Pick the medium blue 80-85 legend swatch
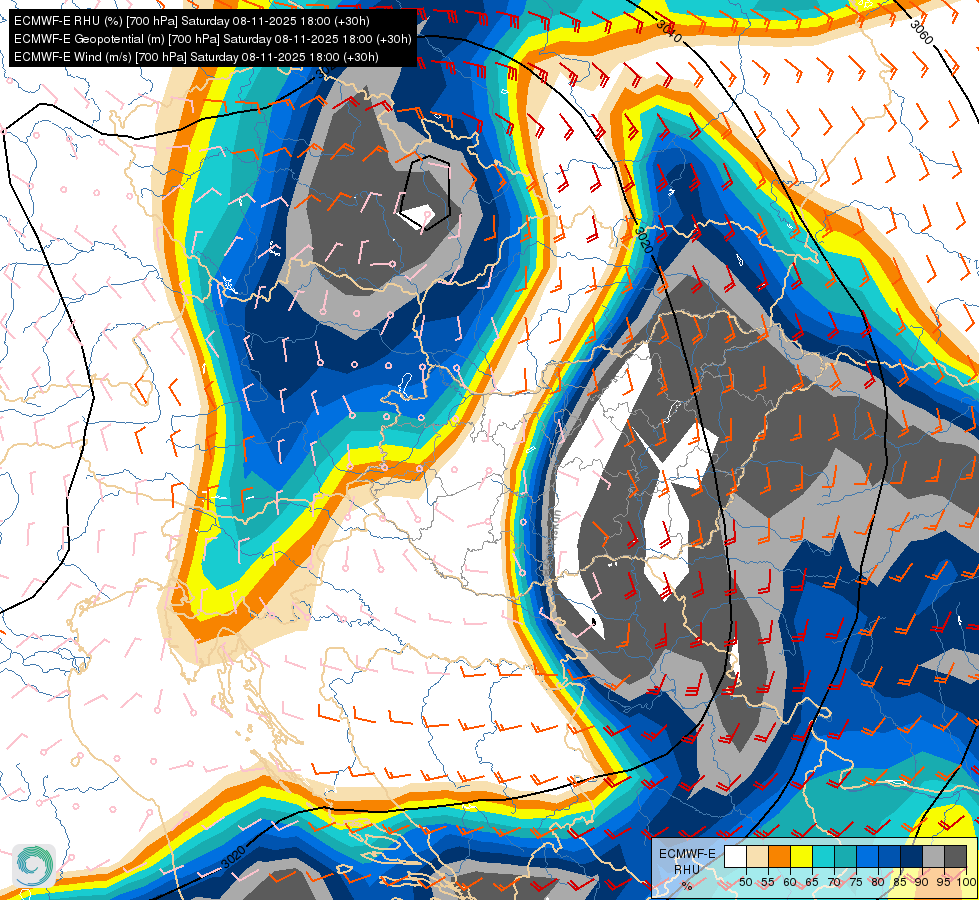The height and width of the screenshot is (900, 979). [890, 856]
